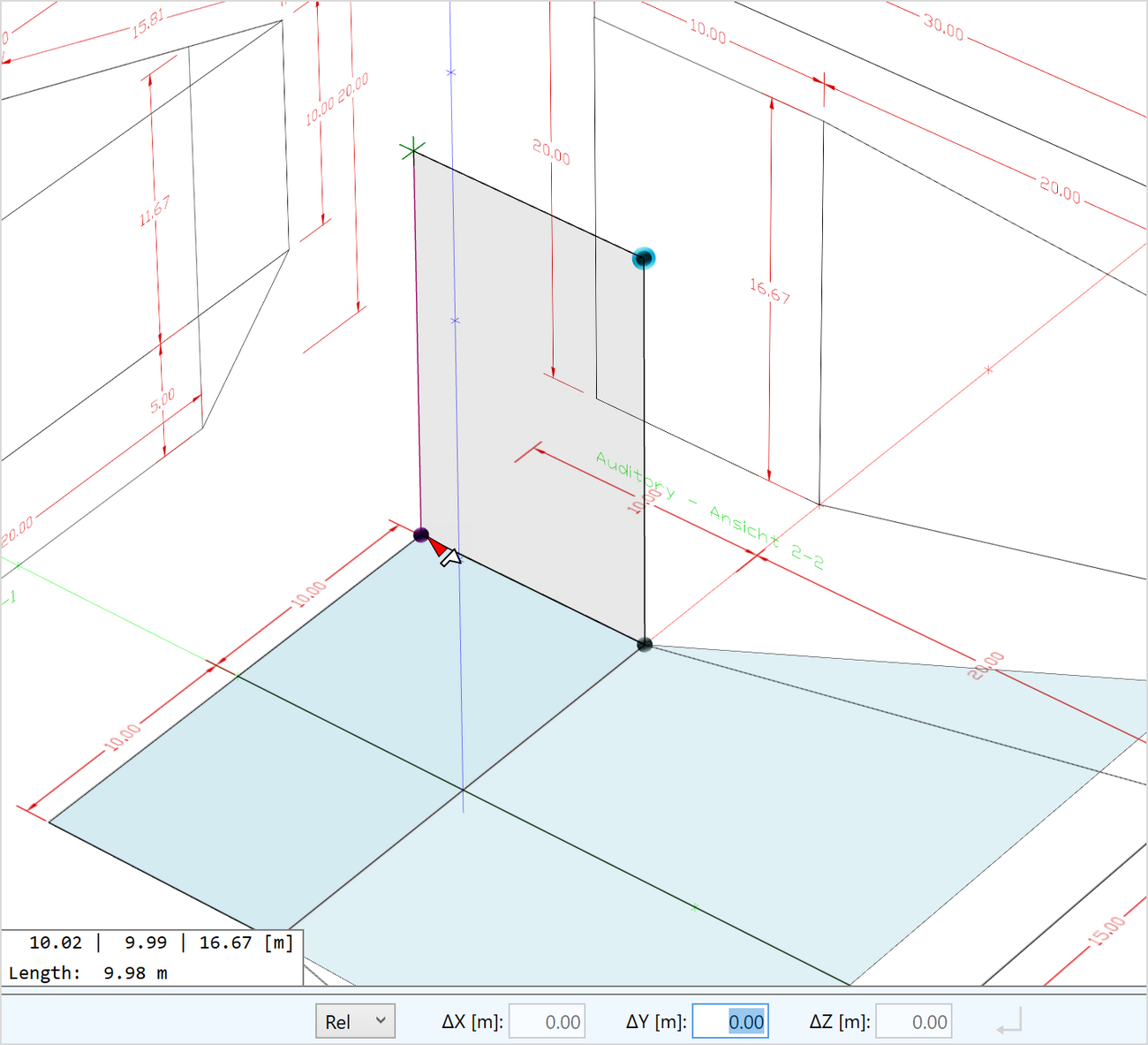Open the Rel coordinate mode dropdown
The image size is (1148, 1045).
point(355,1021)
